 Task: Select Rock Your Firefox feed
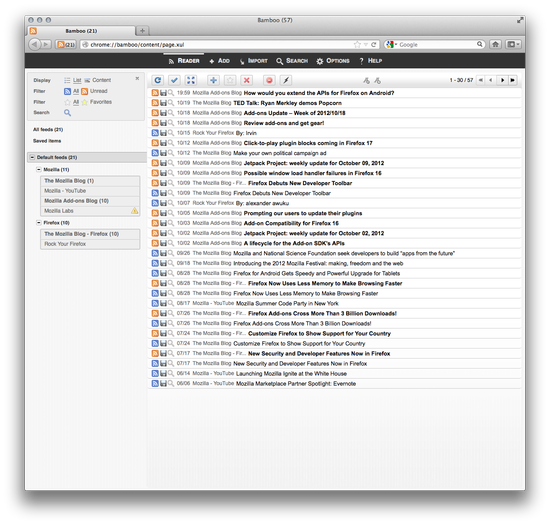pos(90,244)
